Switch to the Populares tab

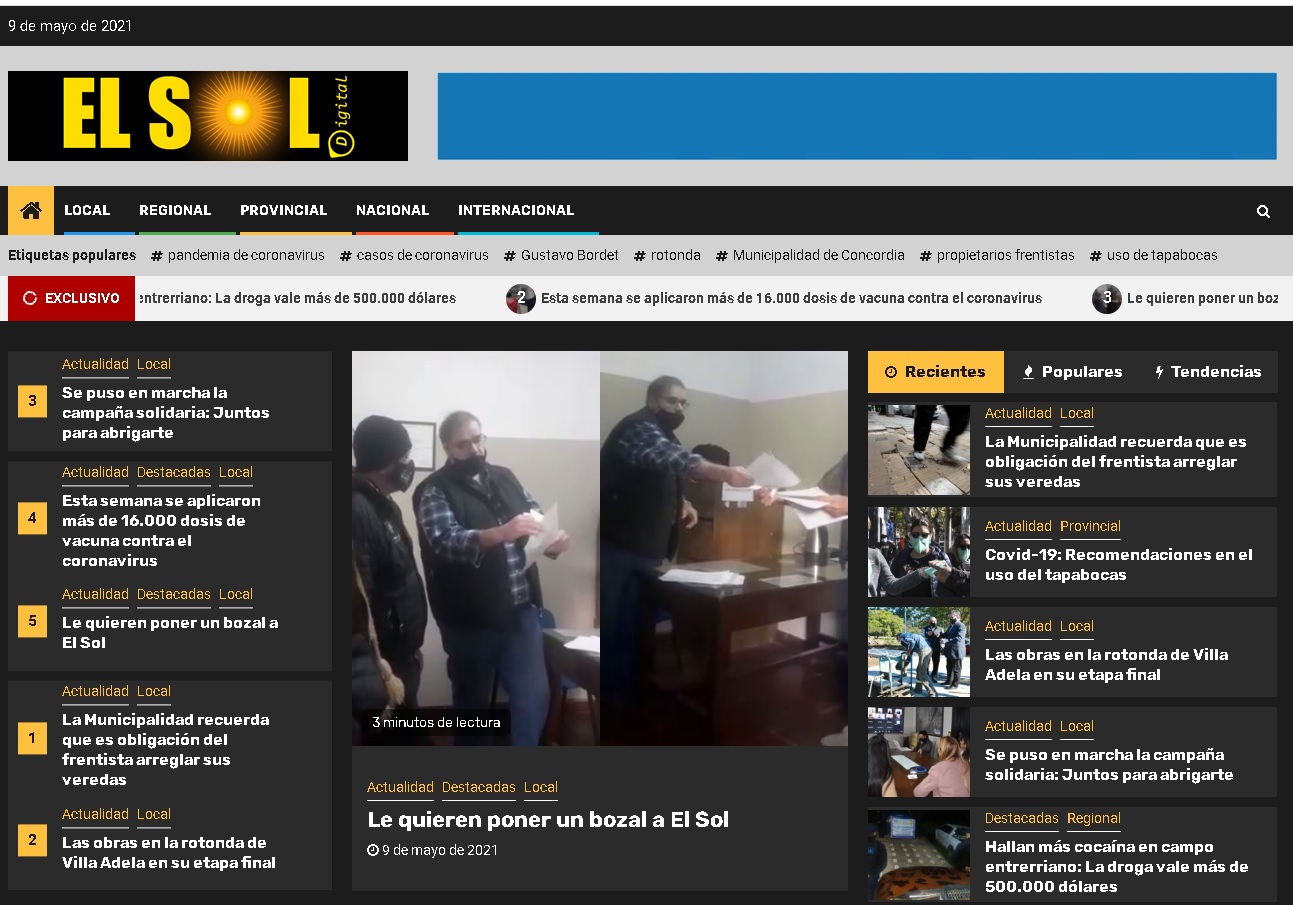pos(1072,372)
